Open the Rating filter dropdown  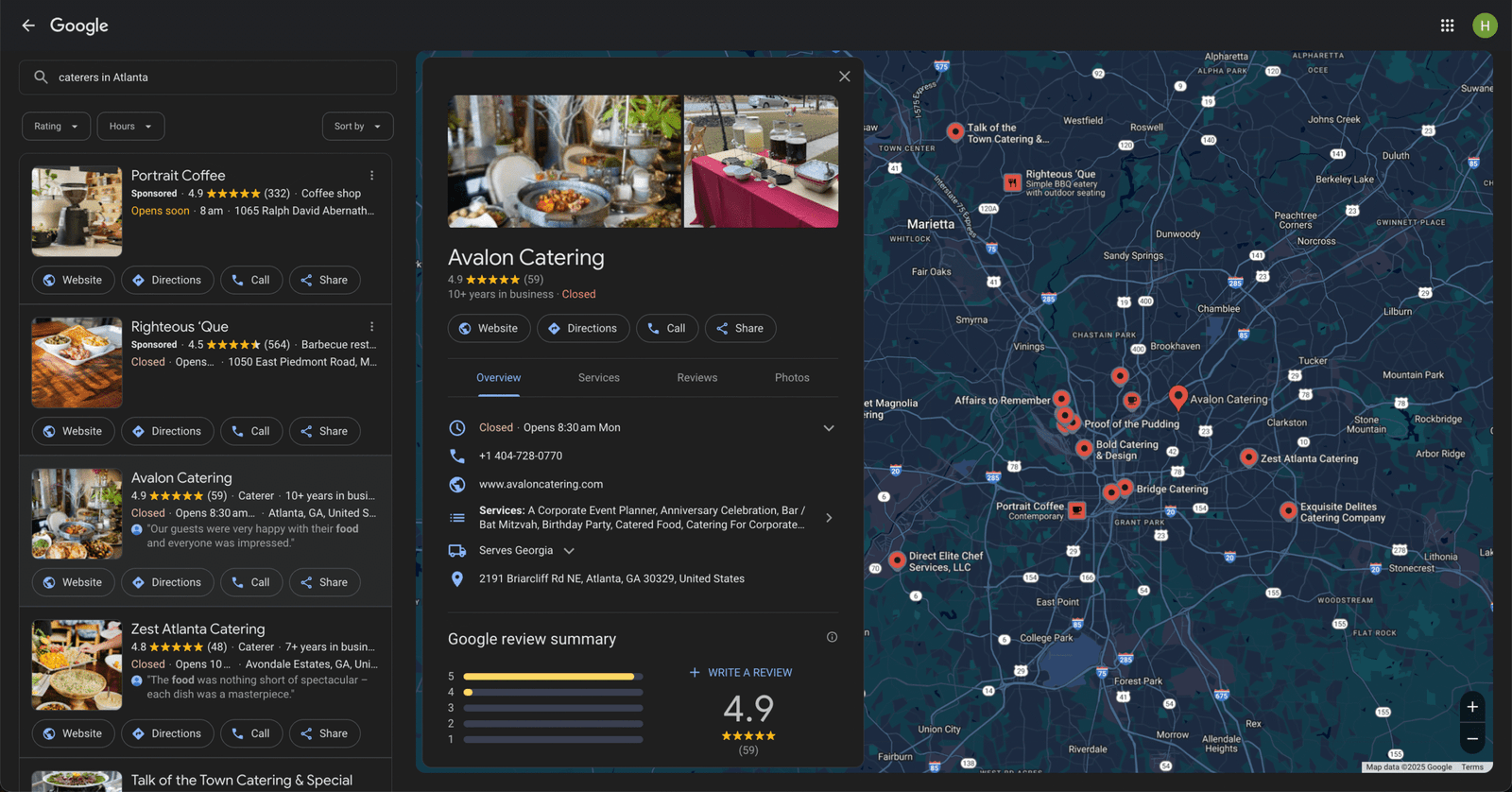(57, 127)
